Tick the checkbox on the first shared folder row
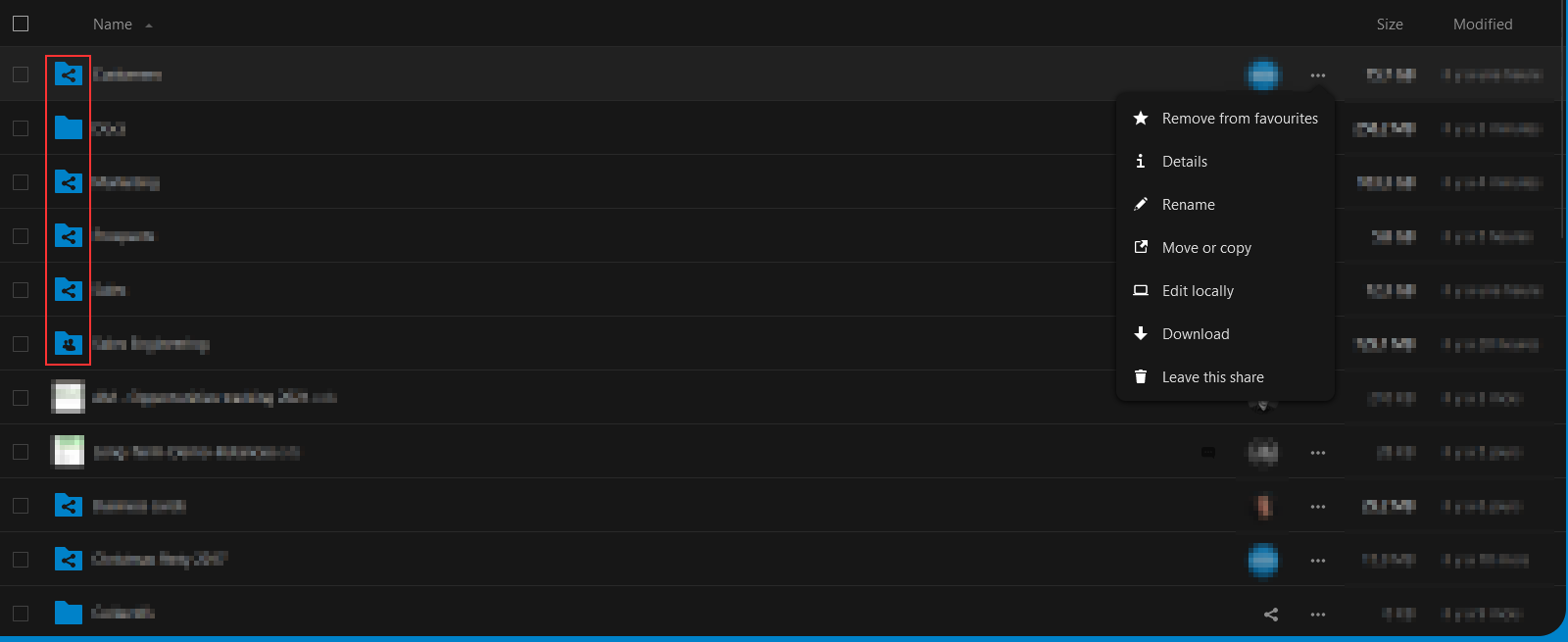This screenshot has height=642, width=1568. coord(21,74)
